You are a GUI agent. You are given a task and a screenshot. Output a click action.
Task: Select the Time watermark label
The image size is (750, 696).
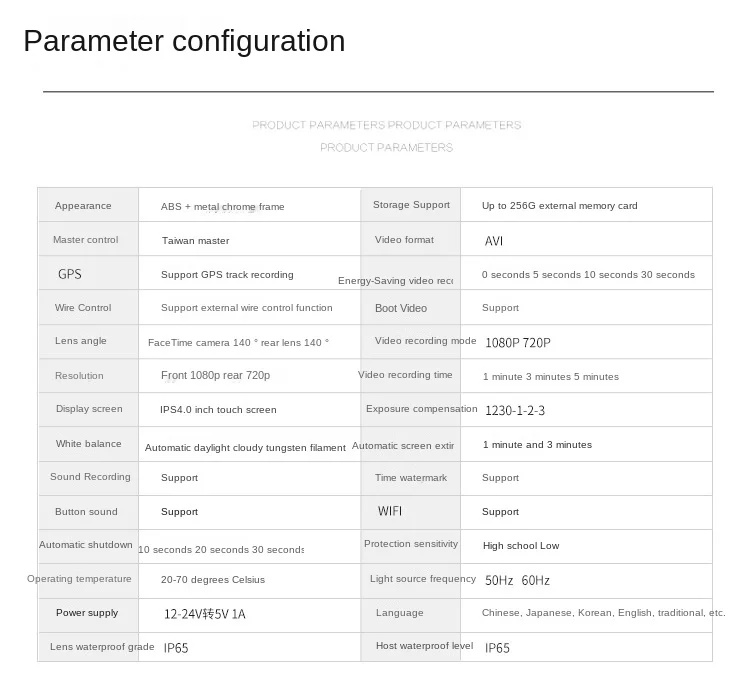point(411,477)
